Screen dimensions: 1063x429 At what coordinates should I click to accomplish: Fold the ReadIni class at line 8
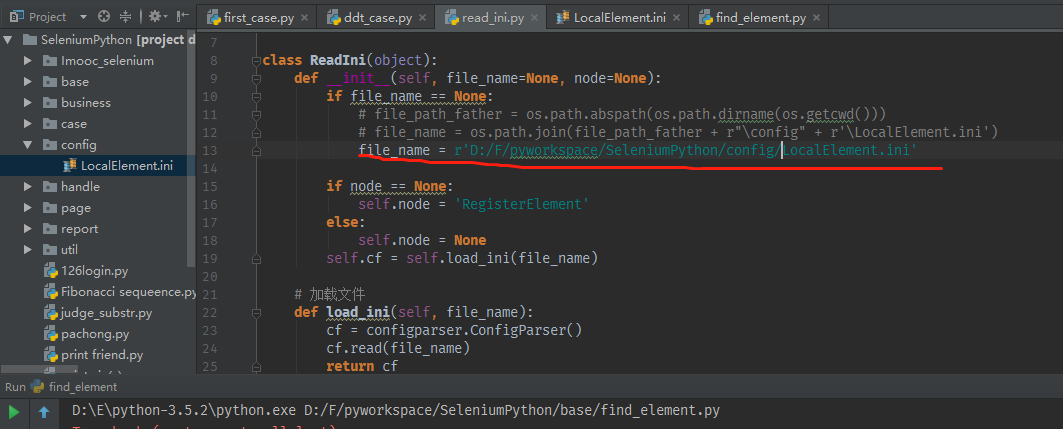[256, 60]
